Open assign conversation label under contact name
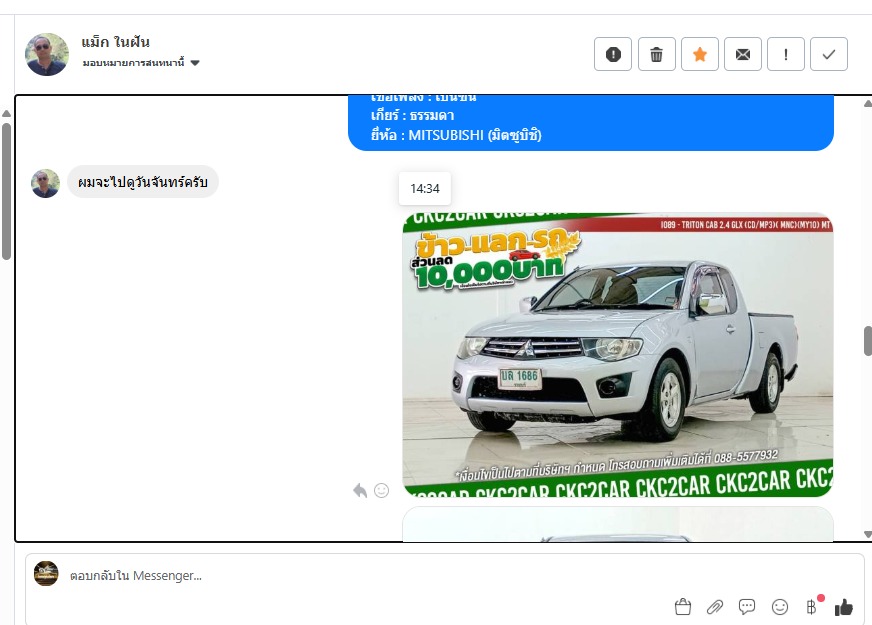 pos(133,63)
